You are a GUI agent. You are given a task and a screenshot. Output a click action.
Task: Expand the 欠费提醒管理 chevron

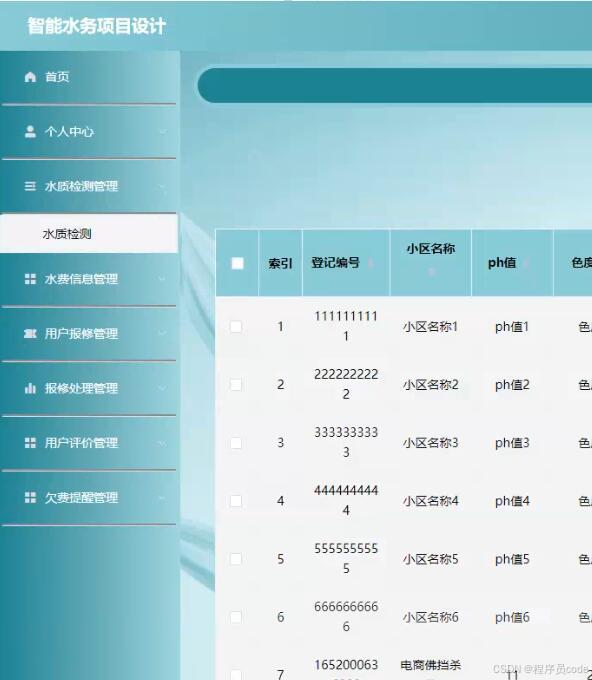(x=163, y=497)
